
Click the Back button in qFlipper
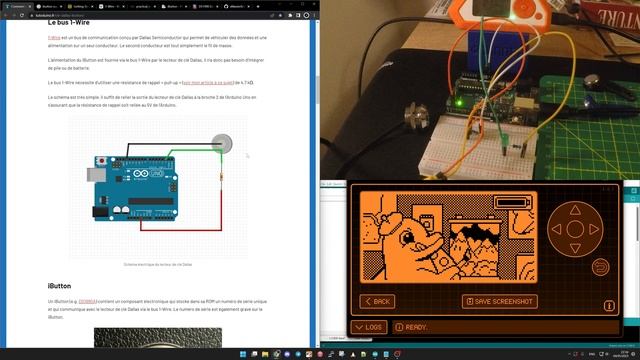pos(377,302)
